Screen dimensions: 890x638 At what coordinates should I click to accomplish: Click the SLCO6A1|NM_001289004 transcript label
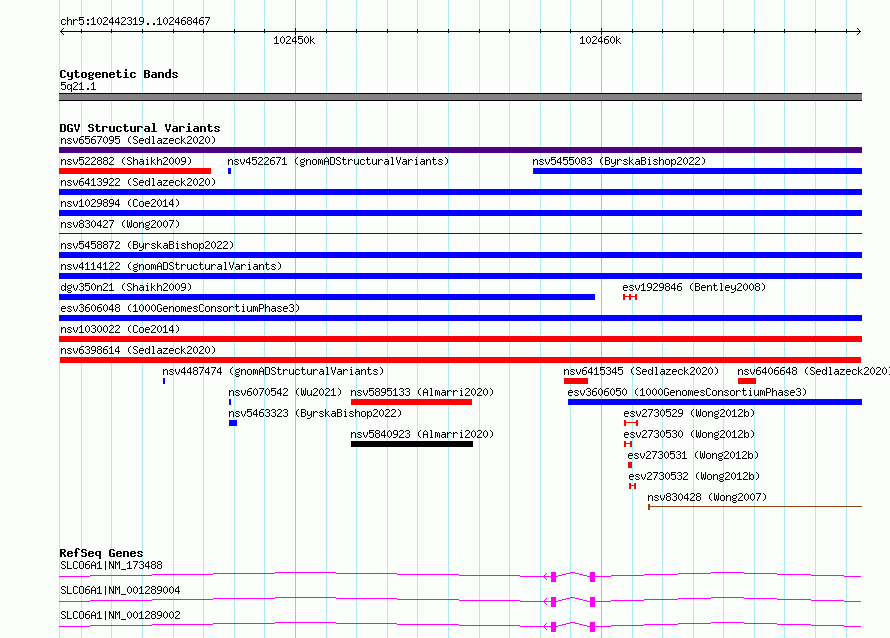coord(120,590)
